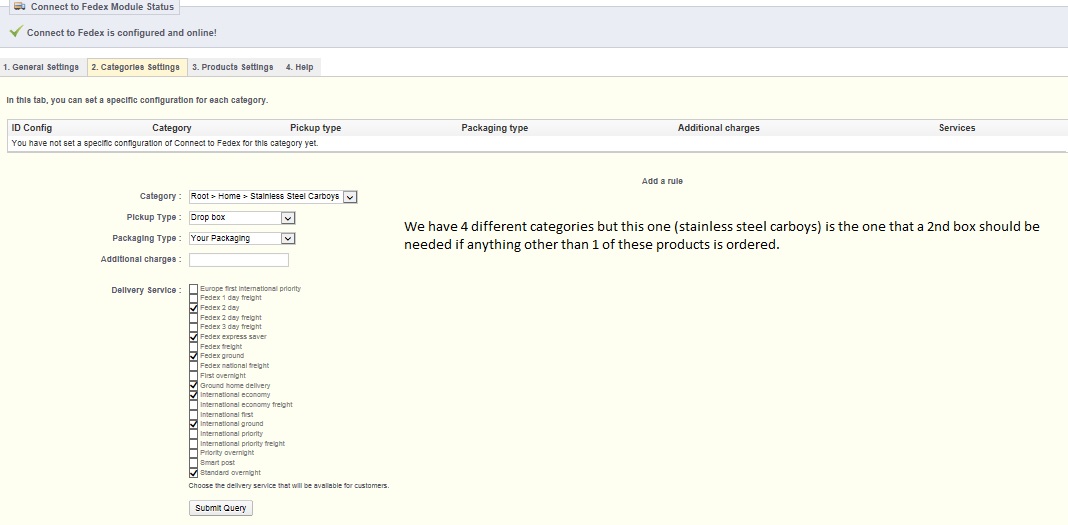Uncheck International ground

click(193, 424)
